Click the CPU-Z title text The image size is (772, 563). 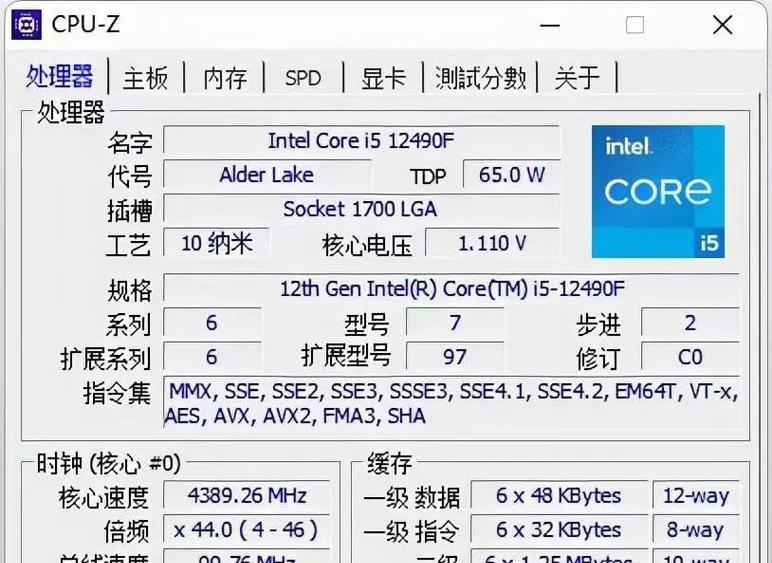[x=86, y=25]
